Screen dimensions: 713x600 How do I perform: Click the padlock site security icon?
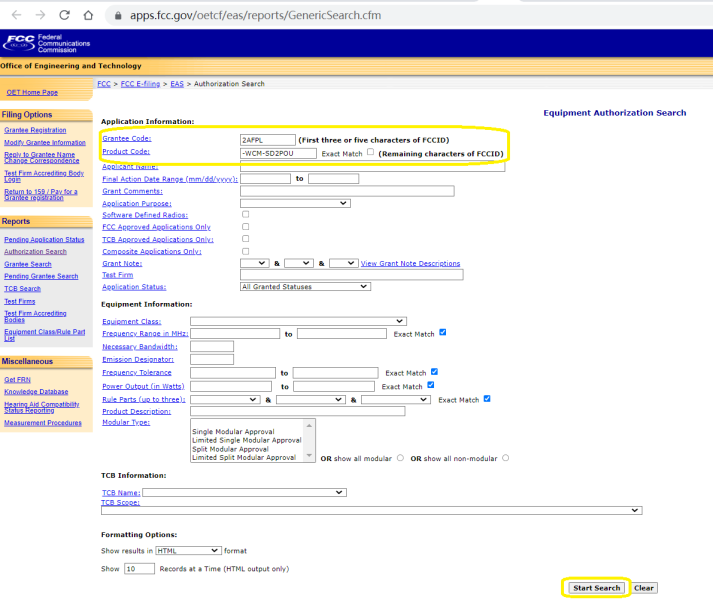118,15
